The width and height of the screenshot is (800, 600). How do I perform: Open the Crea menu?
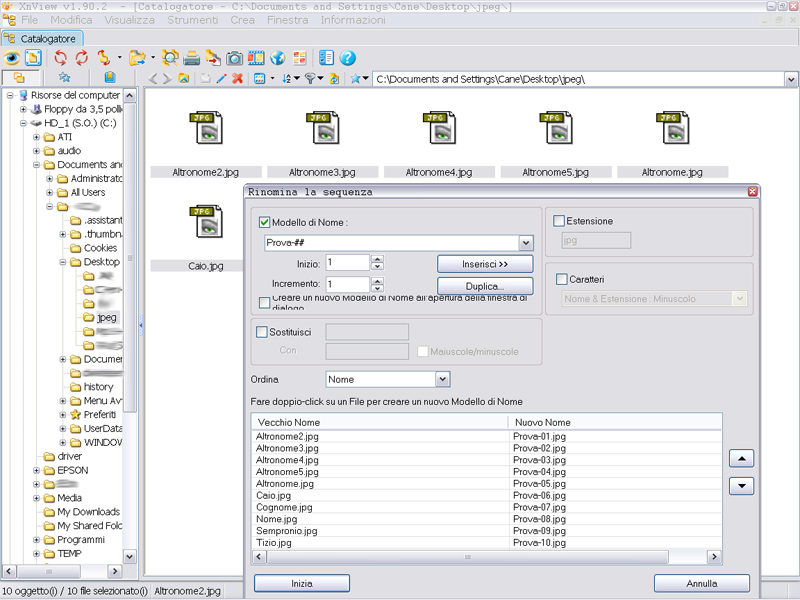(x=242, y=20)
